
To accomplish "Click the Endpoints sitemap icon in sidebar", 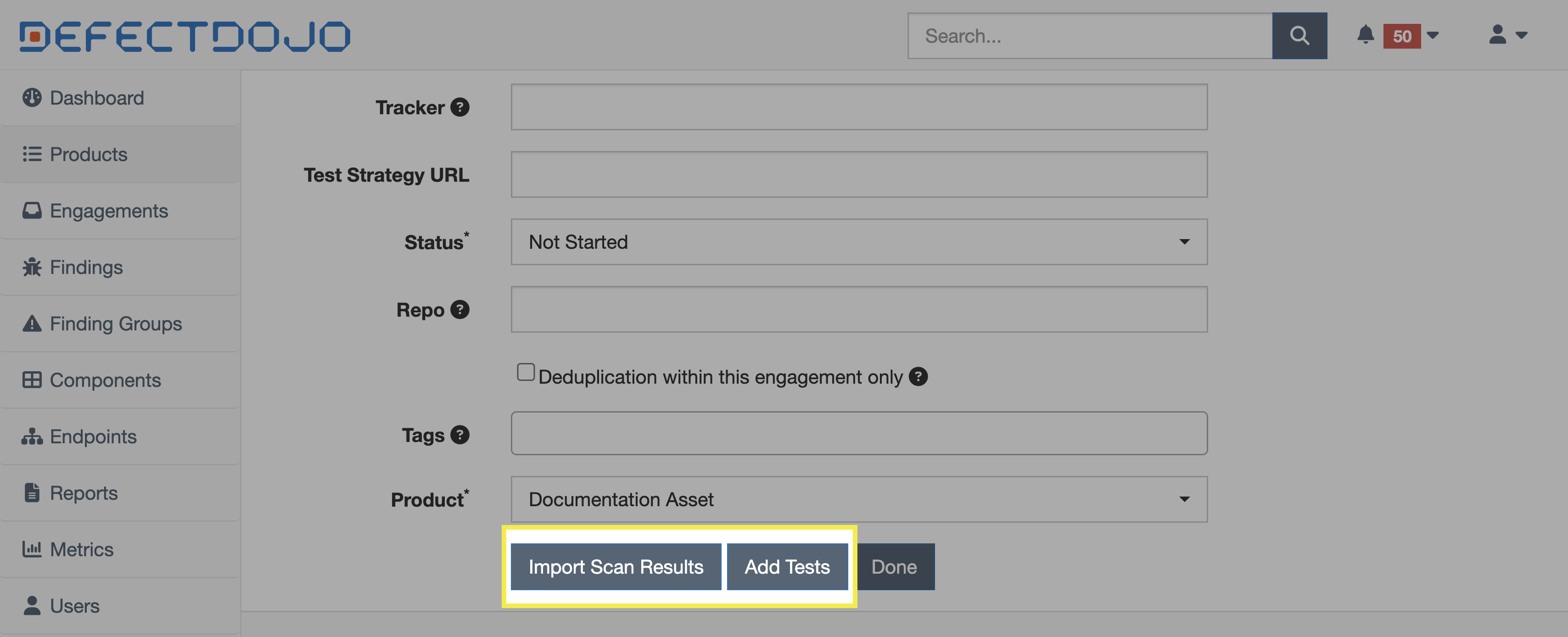I will (32, 436).
